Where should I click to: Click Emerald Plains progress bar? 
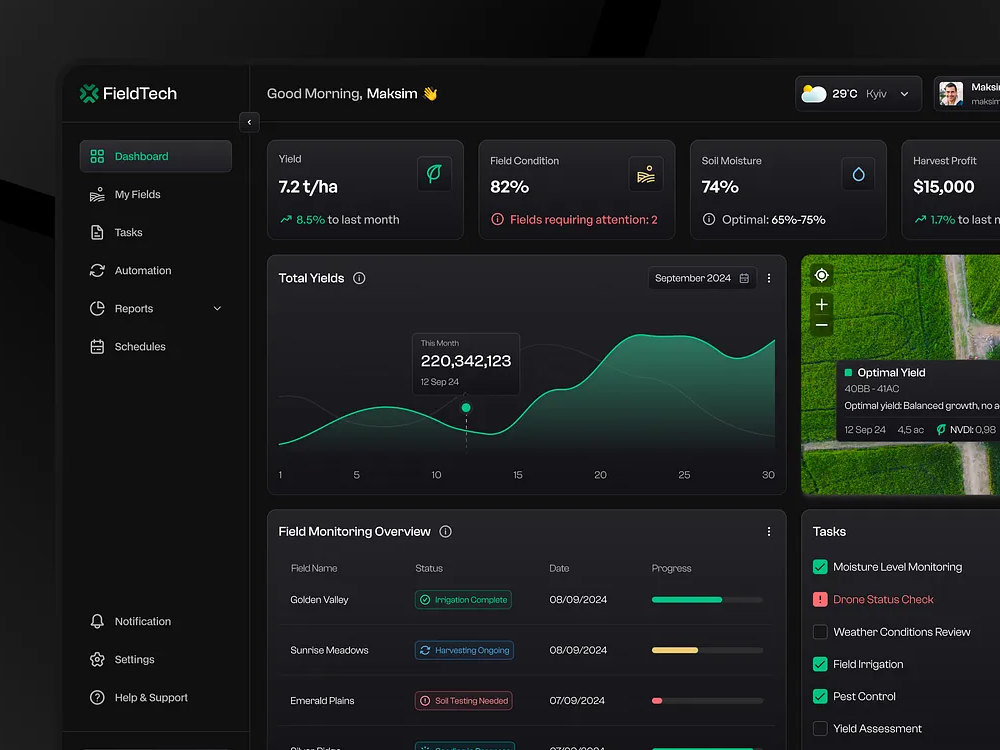(x=707, y=701)
